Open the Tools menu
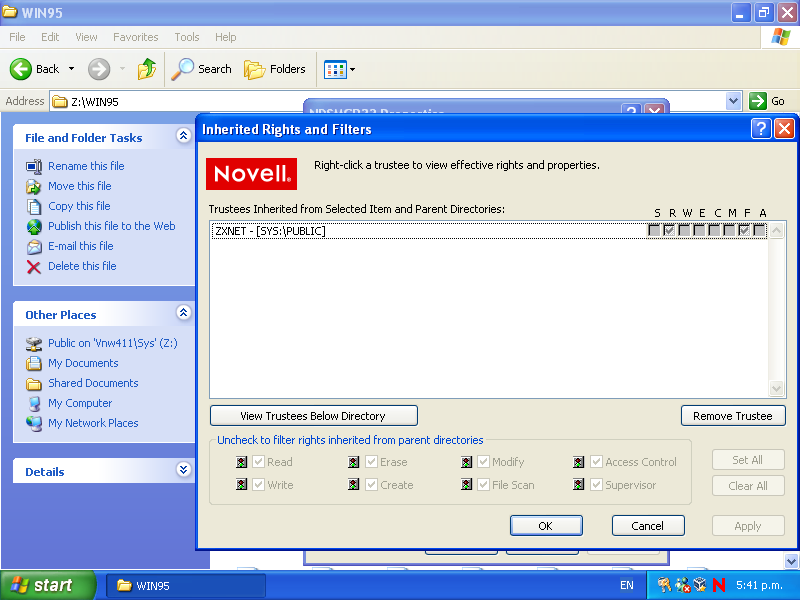The width and height of the screenshot is (800, 600). pos(187,37)
